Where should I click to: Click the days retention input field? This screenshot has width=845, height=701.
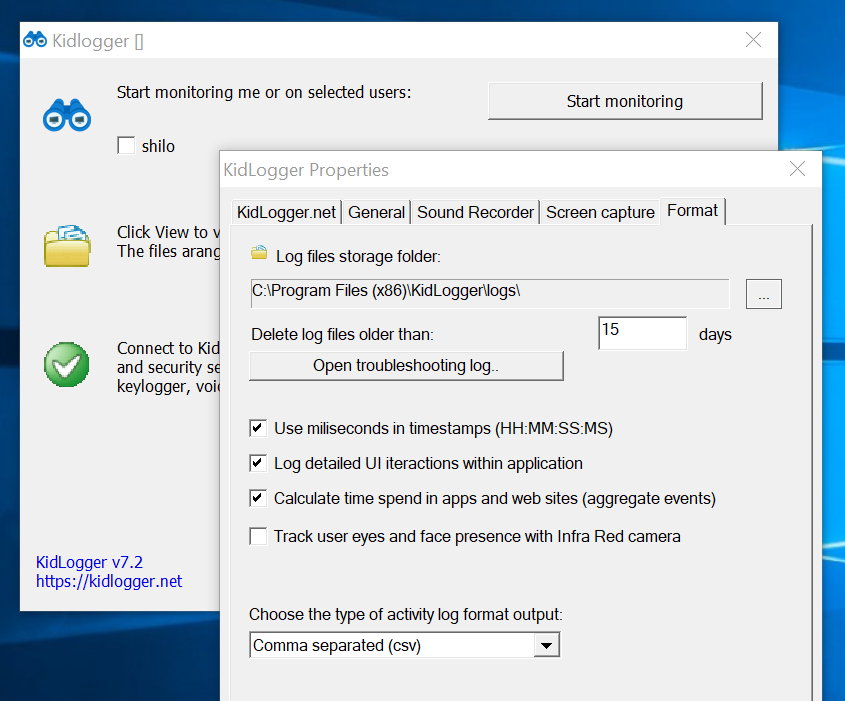pos(642,333)
